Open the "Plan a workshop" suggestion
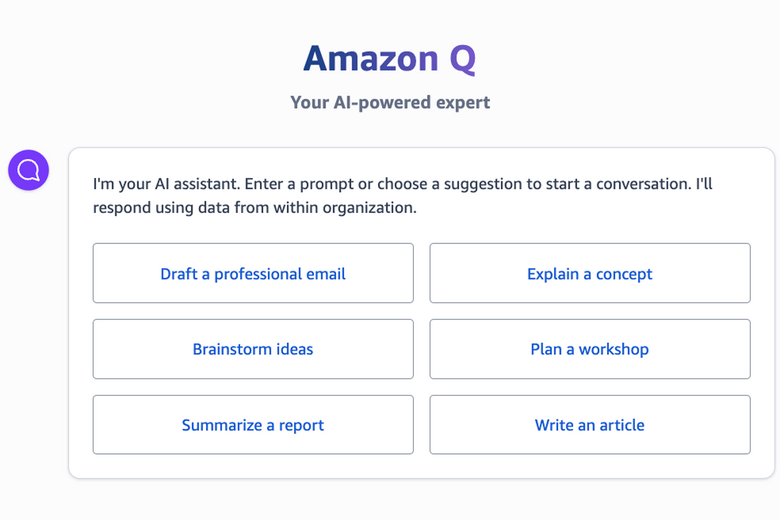 click(x=590, y=349)
